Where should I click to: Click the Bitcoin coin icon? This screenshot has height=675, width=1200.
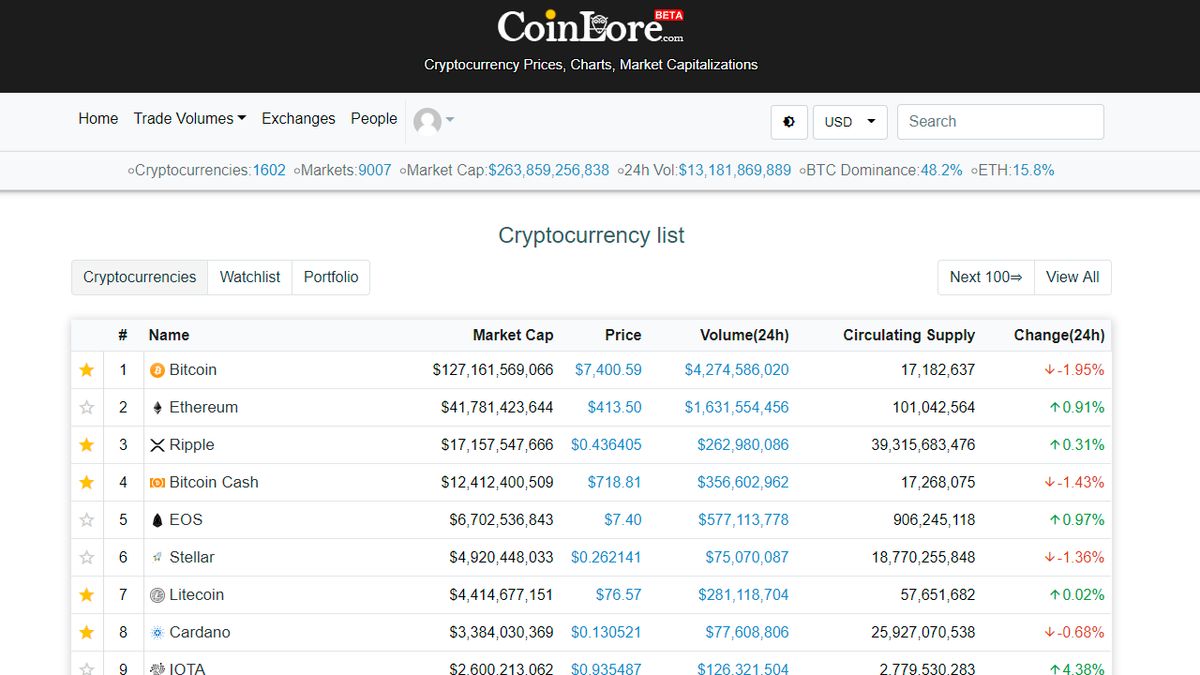156,369
